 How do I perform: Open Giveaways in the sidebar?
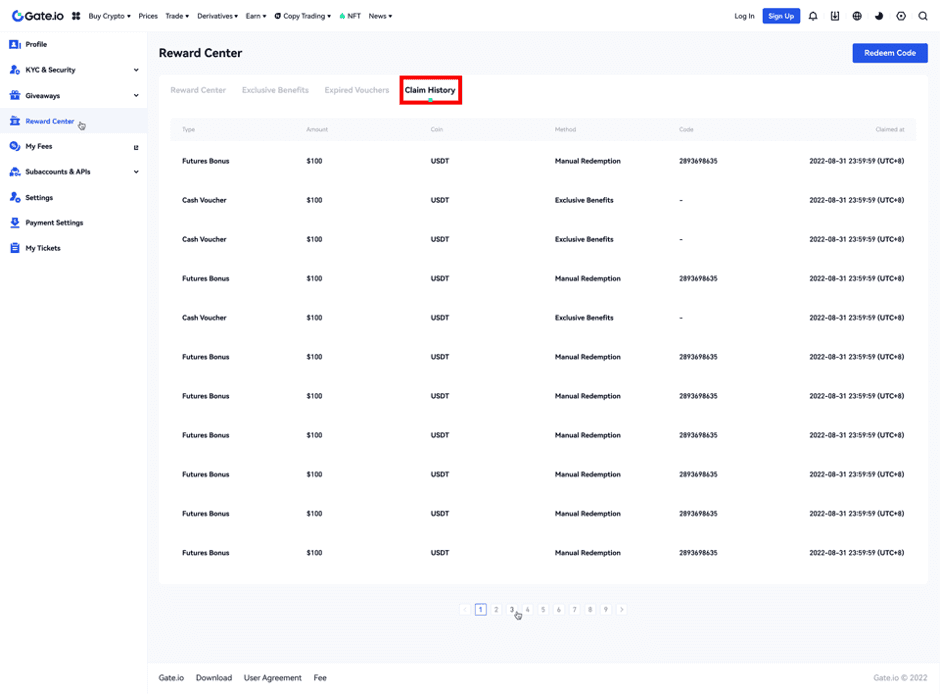[42, 96]
